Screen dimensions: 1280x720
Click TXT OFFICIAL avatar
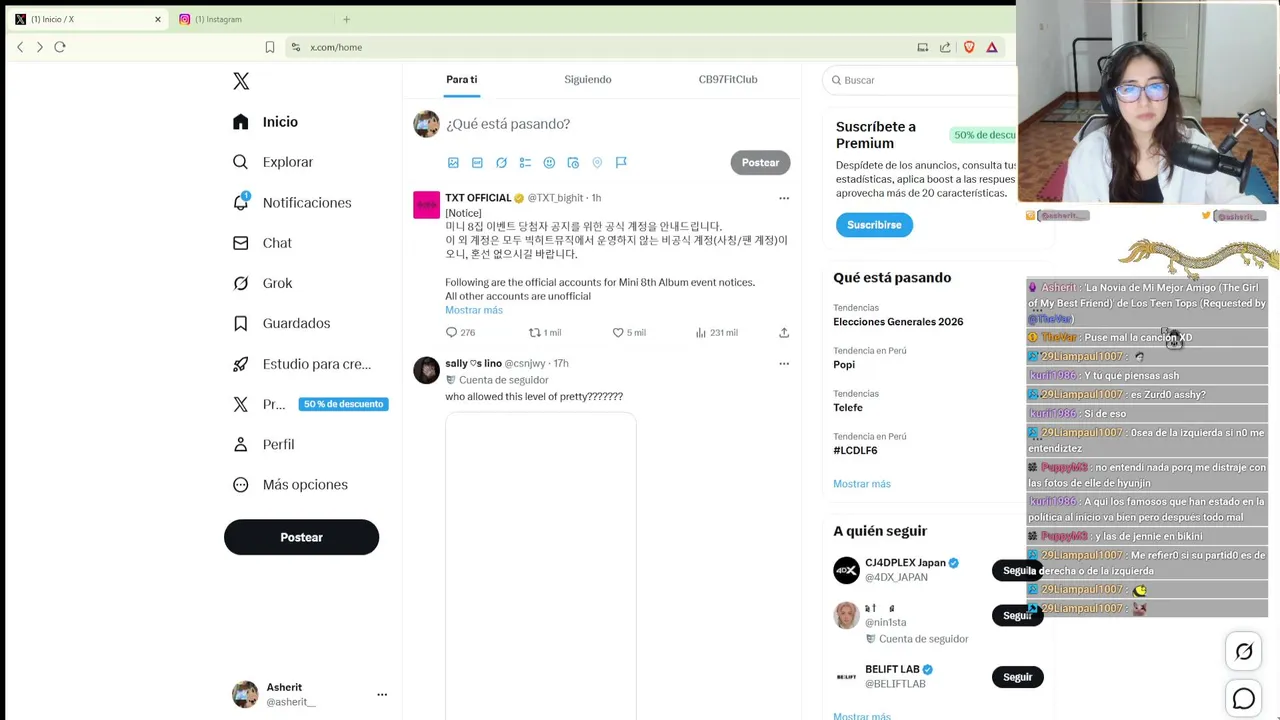click(x=427, y=205)
